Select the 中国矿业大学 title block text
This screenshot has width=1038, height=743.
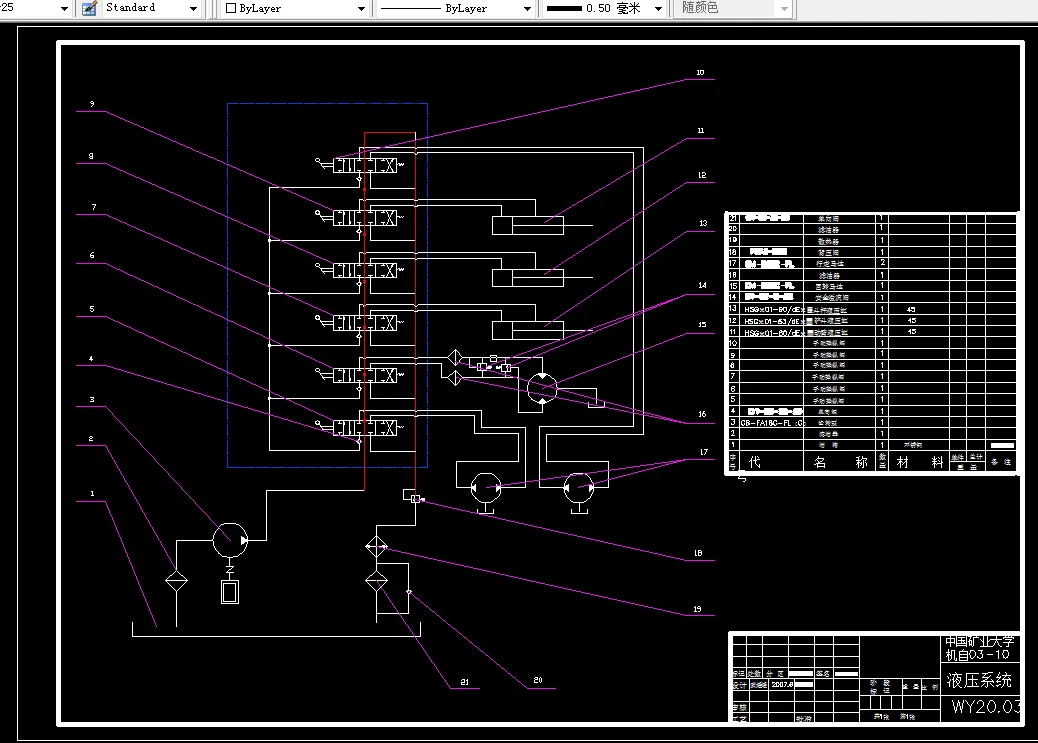980,641
